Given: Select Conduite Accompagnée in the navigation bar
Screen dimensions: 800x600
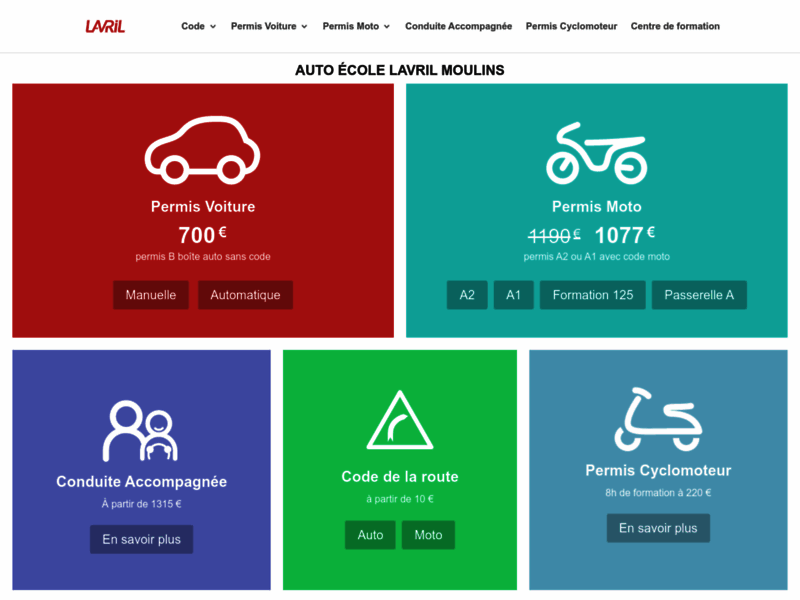Looking at the screenshot, I should 458,26.
